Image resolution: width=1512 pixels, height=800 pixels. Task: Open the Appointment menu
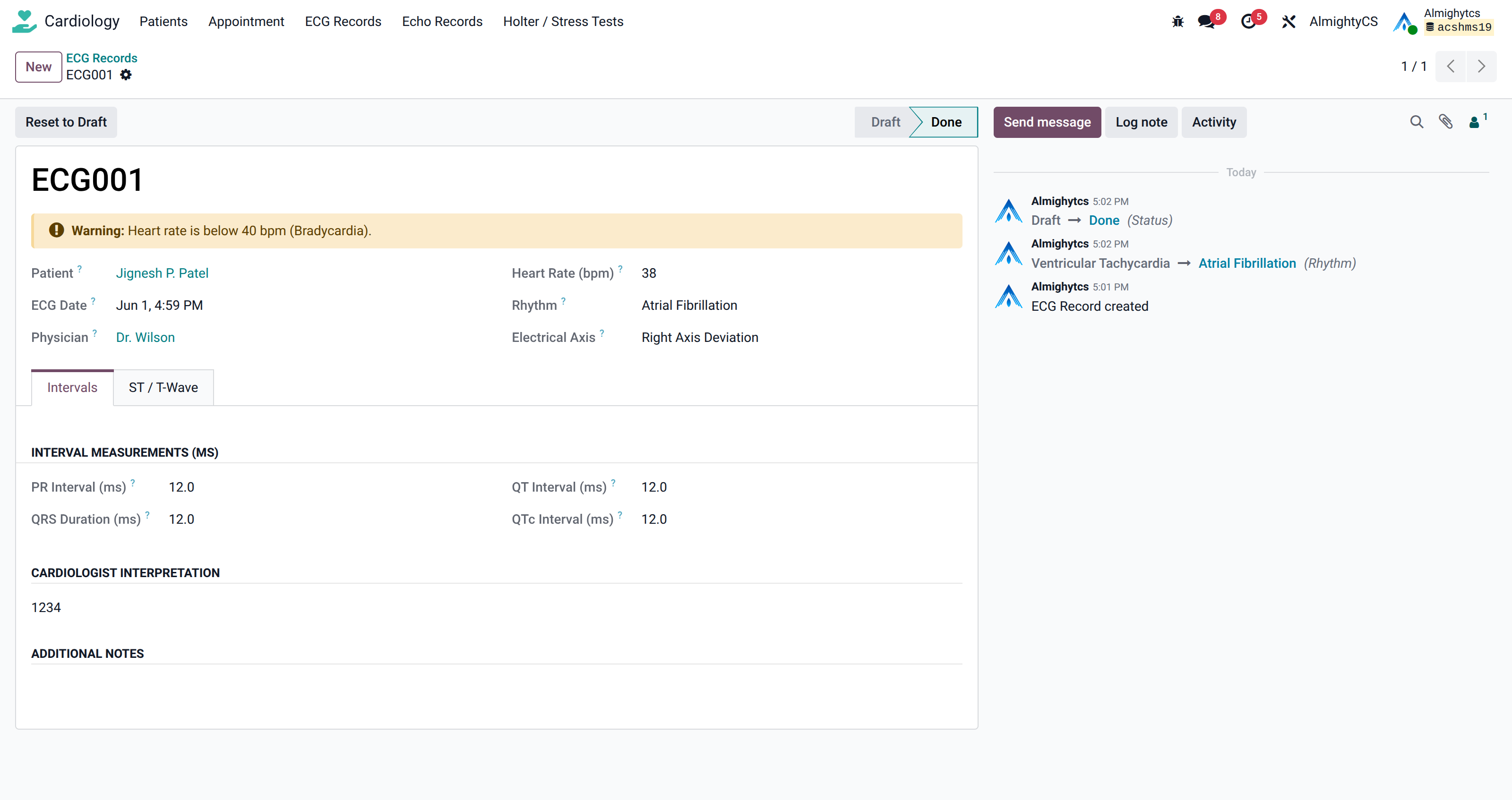coord(246,22)
